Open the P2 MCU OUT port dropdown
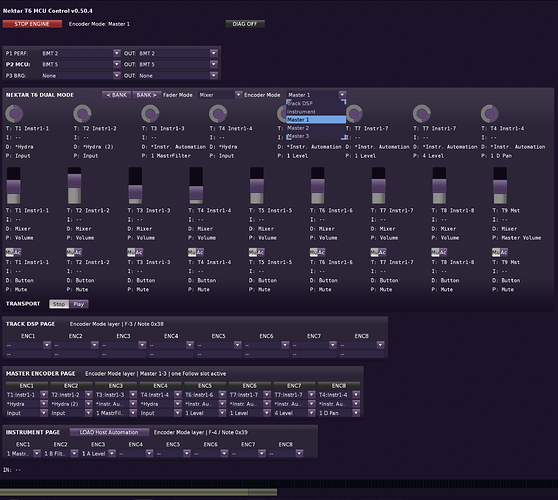Image resolution: width=558 pixels, height=500 pixels. point(178,64)
